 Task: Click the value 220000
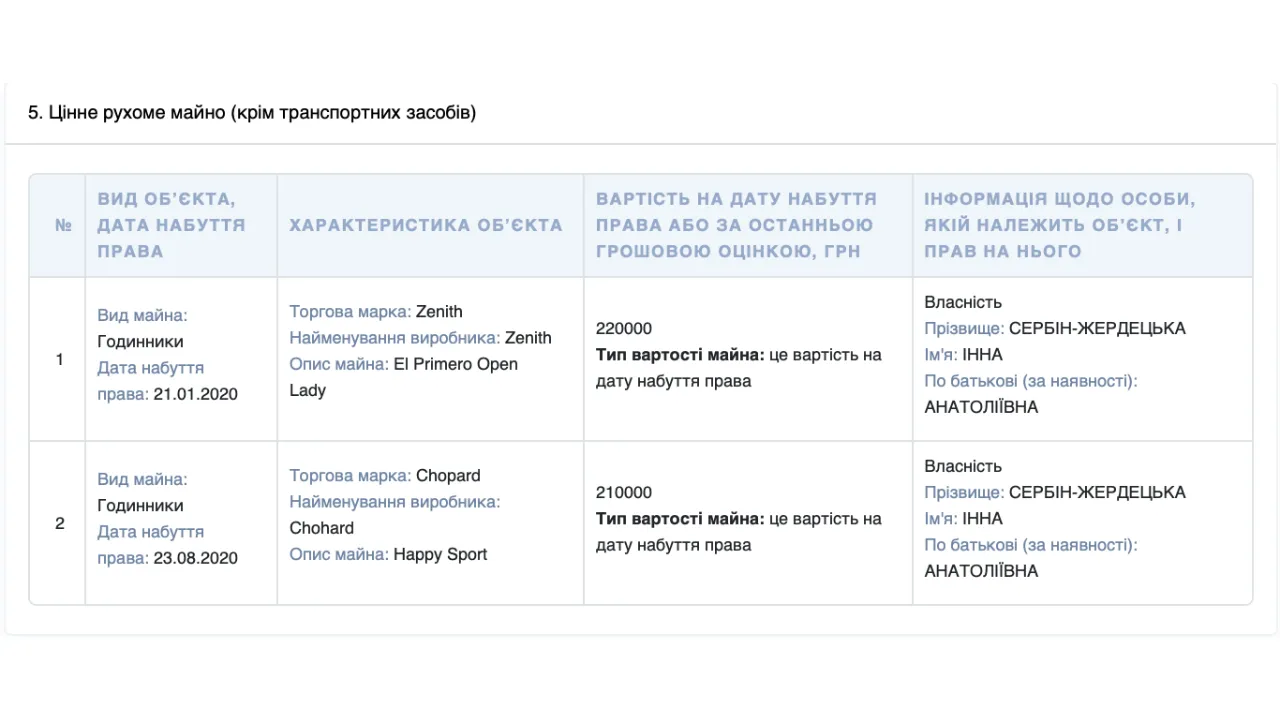(x=623, y=328)
